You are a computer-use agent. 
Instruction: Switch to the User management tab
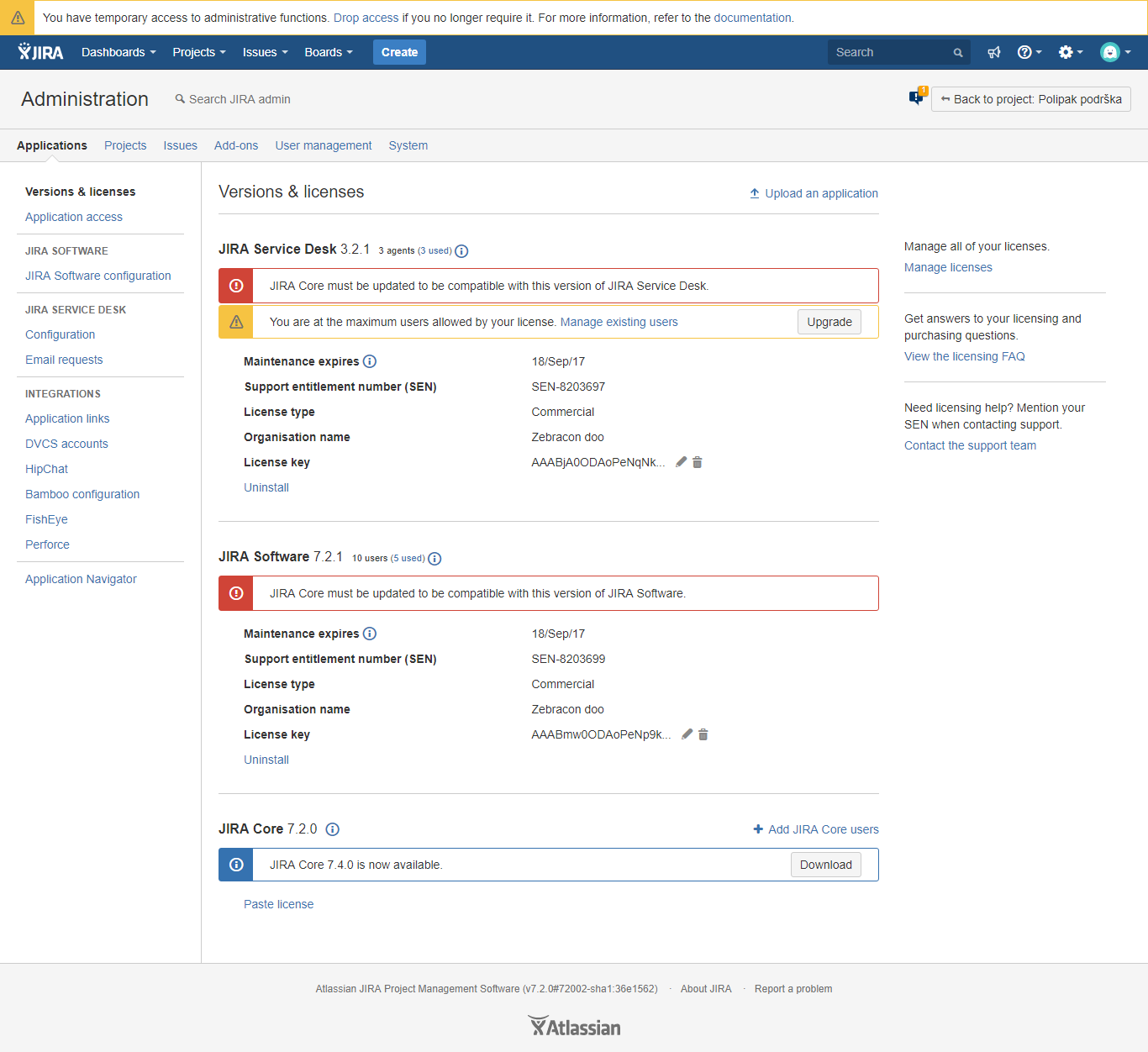point(323,145)
